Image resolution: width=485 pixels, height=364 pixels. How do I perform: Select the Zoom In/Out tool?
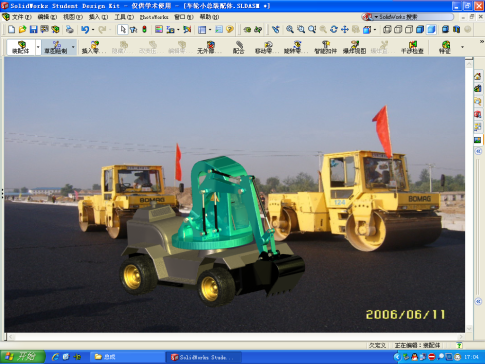tap(312, 30)
